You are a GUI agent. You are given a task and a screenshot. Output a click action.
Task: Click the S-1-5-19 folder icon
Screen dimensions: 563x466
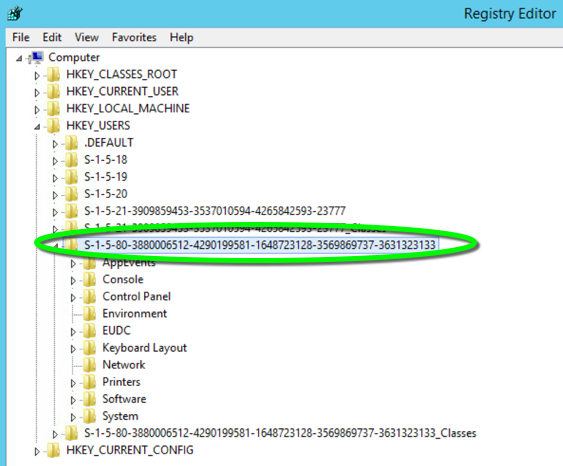pyautogui.click(x=71, y=177)
